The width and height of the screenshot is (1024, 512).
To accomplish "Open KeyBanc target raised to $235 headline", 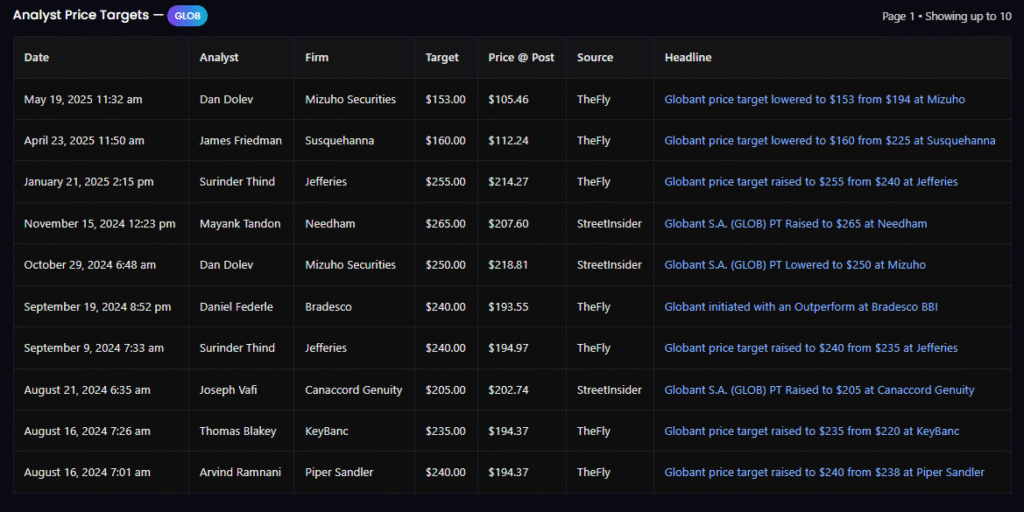I will (x=811, y=431).
